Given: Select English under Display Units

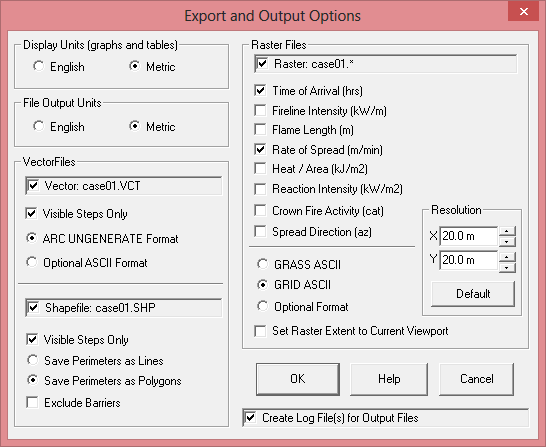Looking at the screenshot, I should coord(39,66).
